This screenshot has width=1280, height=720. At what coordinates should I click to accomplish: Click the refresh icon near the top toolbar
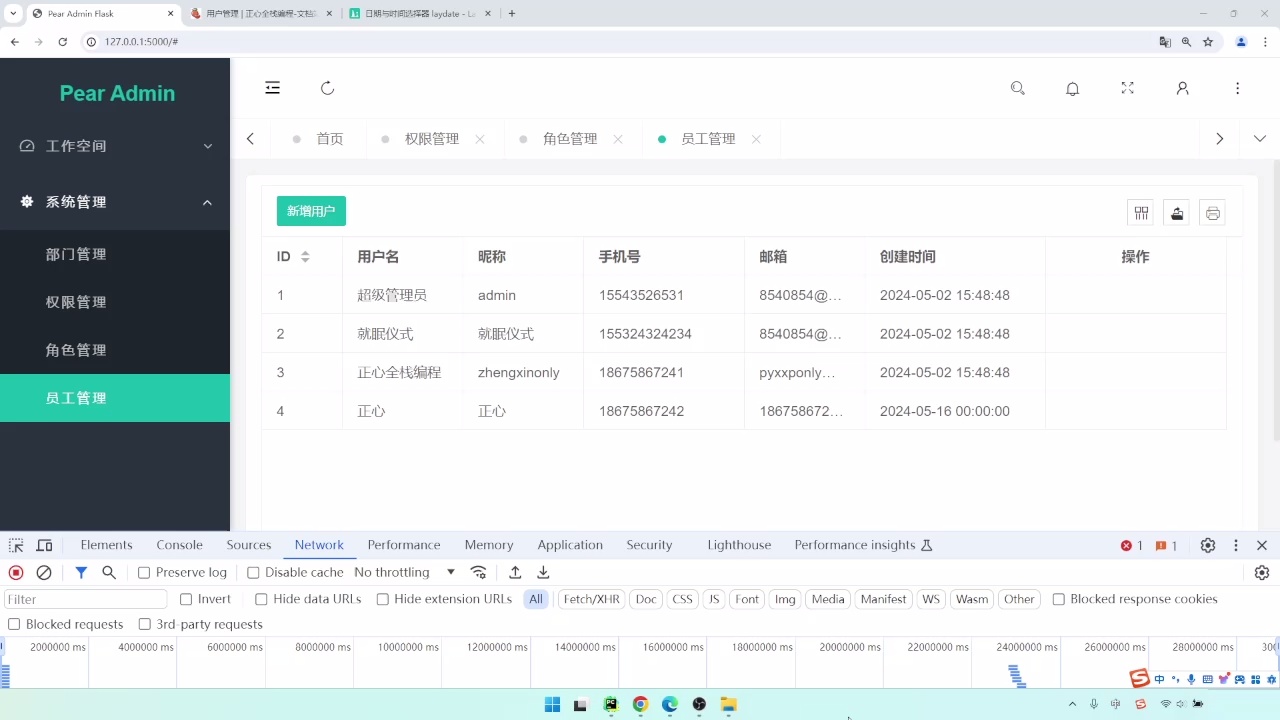coord(327,88)
